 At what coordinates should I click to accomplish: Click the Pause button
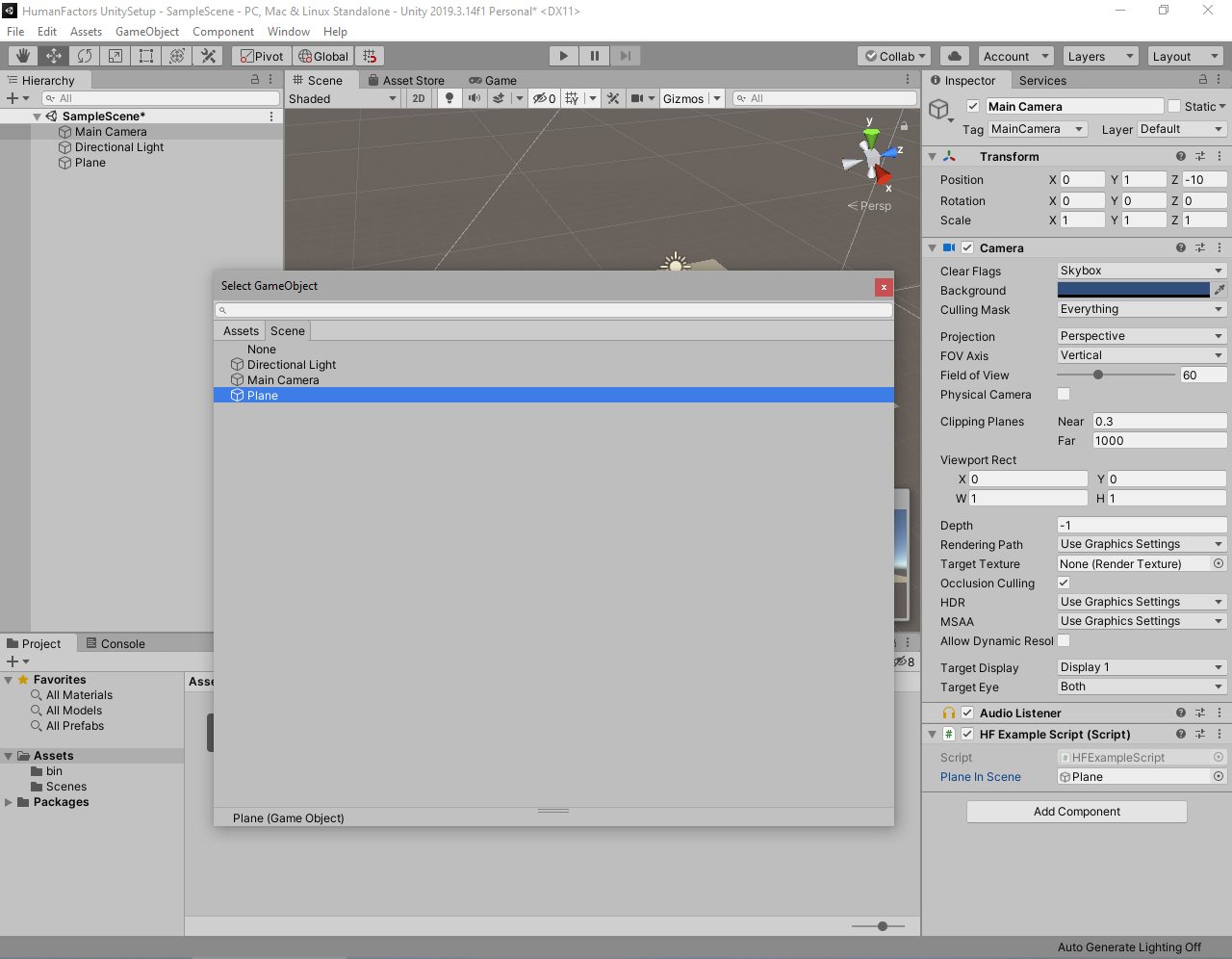point(595,56)
